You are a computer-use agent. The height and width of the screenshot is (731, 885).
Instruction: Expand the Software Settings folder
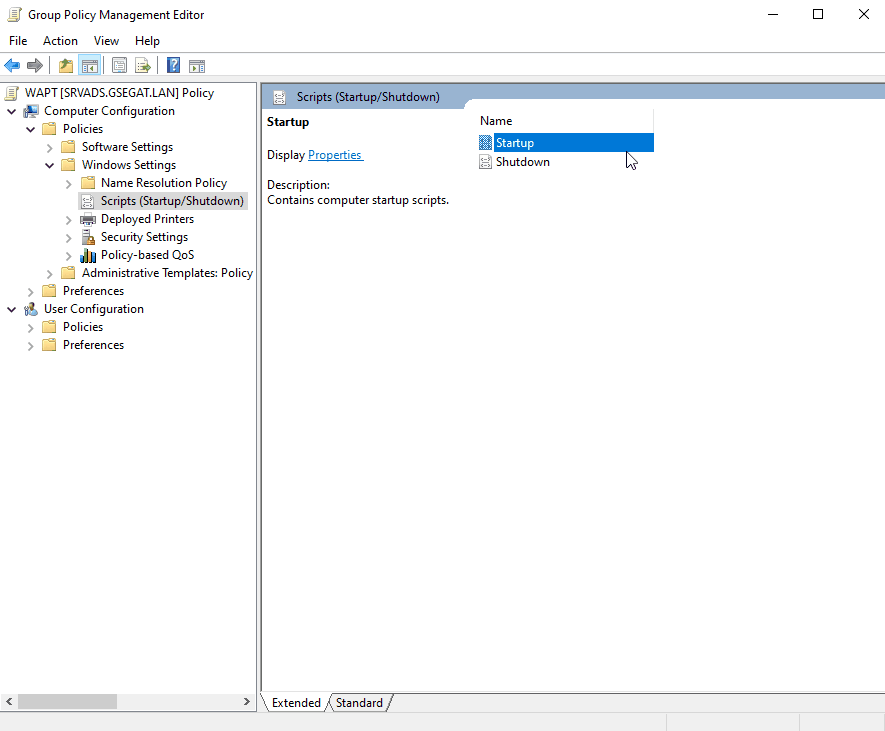coord(50,147)
